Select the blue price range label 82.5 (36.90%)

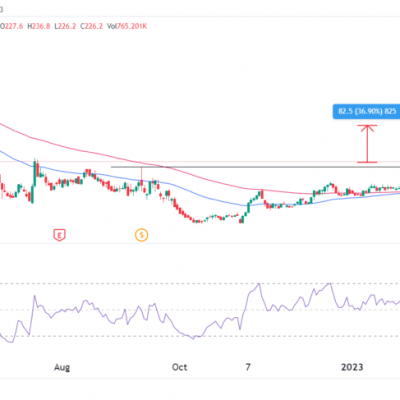(x=366, y=111)
